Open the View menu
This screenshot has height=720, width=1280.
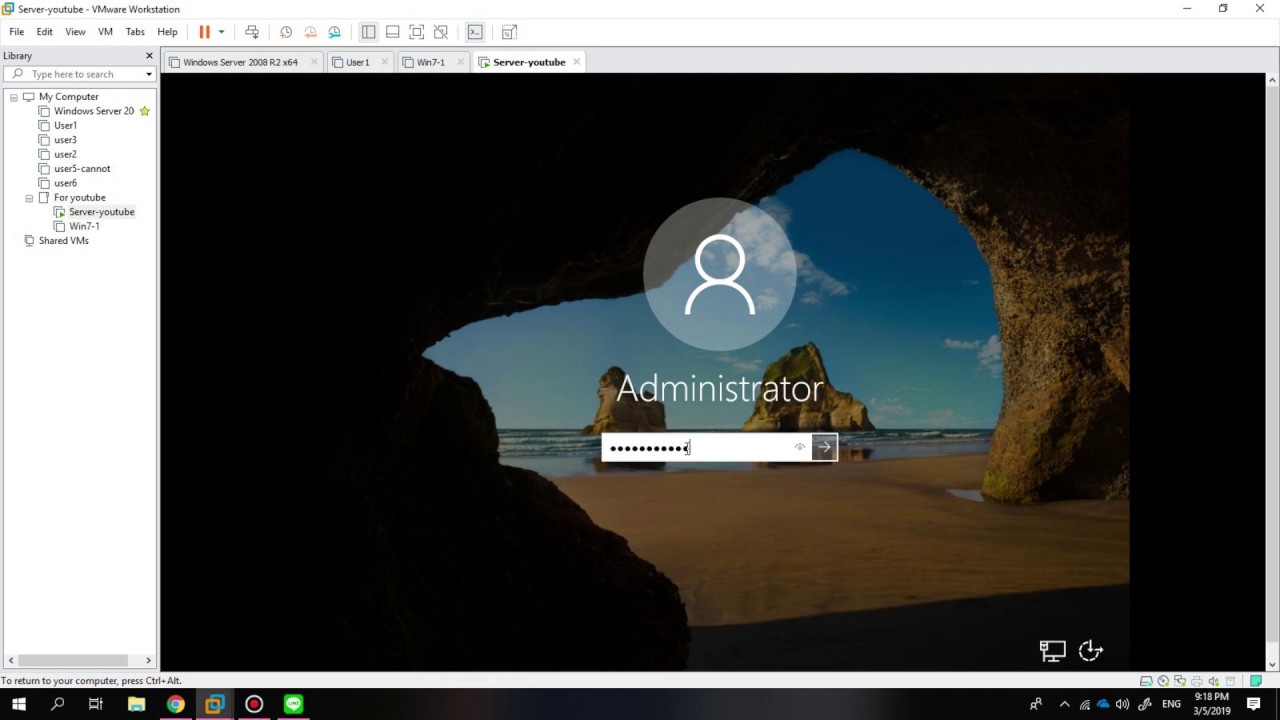click(x=75, y=32)
